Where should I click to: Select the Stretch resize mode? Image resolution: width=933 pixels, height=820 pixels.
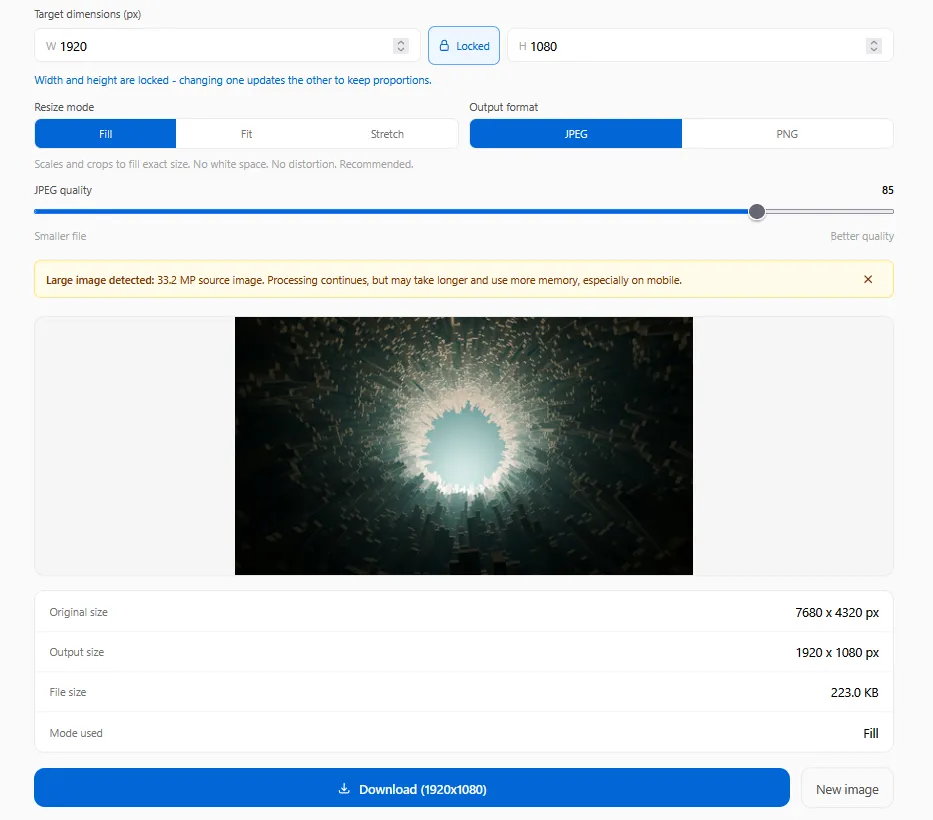[387, 134]
